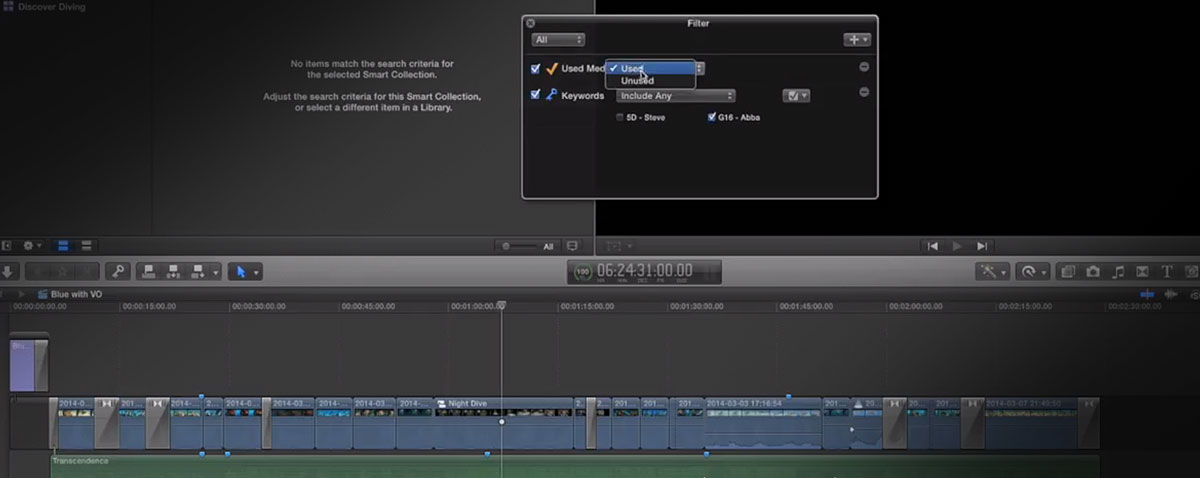Screen dimensions: 1200x478
Task: Select the Discover Diving library title
Action: tap(51, 7)
